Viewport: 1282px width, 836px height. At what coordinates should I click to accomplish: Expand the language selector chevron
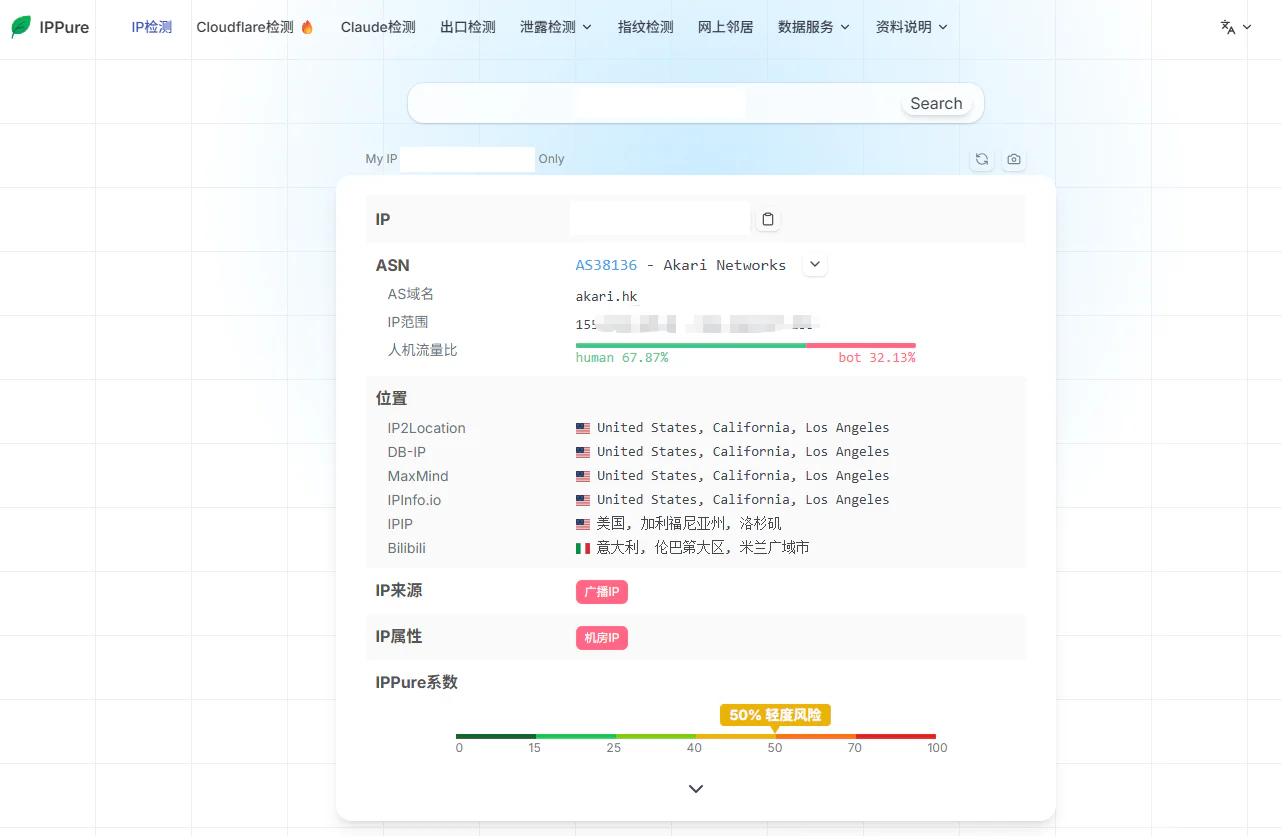tap(1247, 27)
